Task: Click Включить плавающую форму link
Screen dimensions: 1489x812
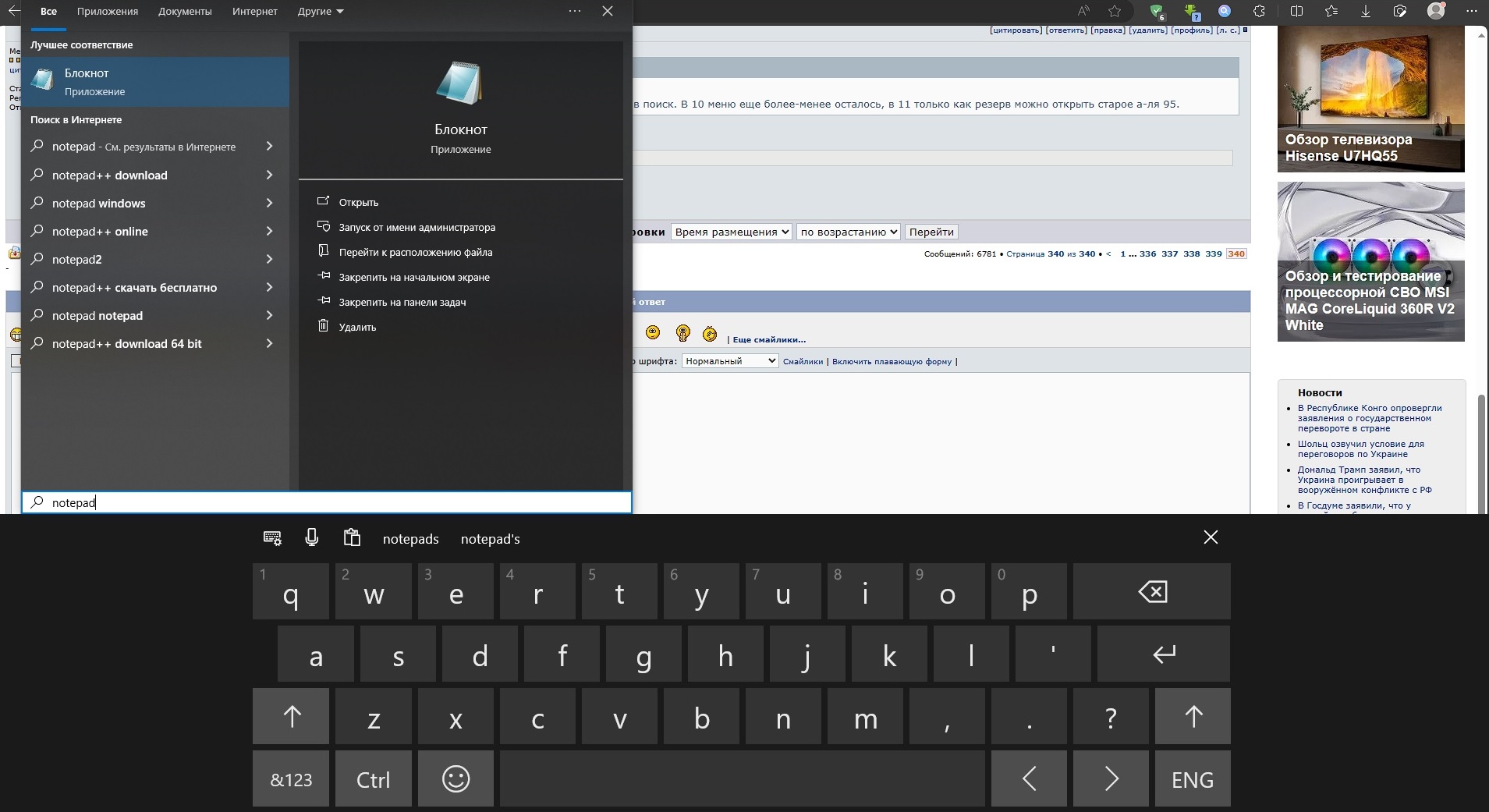Action: [892, 361]
